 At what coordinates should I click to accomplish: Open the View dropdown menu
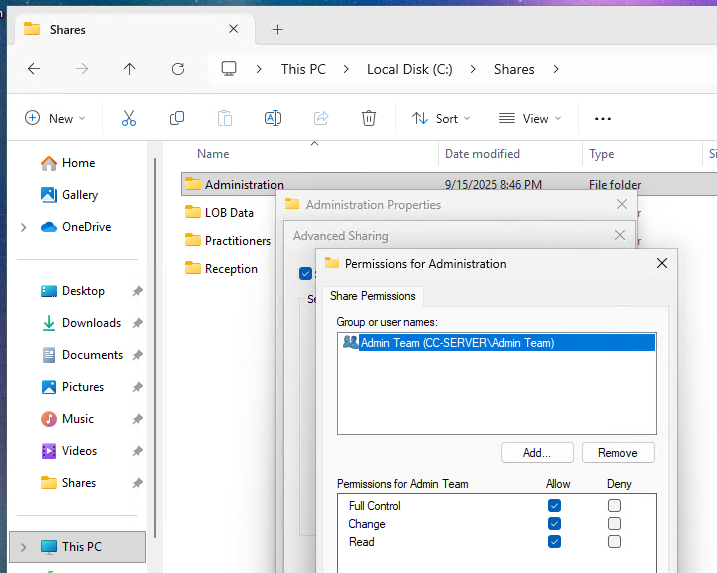click(x=530, y=118)
